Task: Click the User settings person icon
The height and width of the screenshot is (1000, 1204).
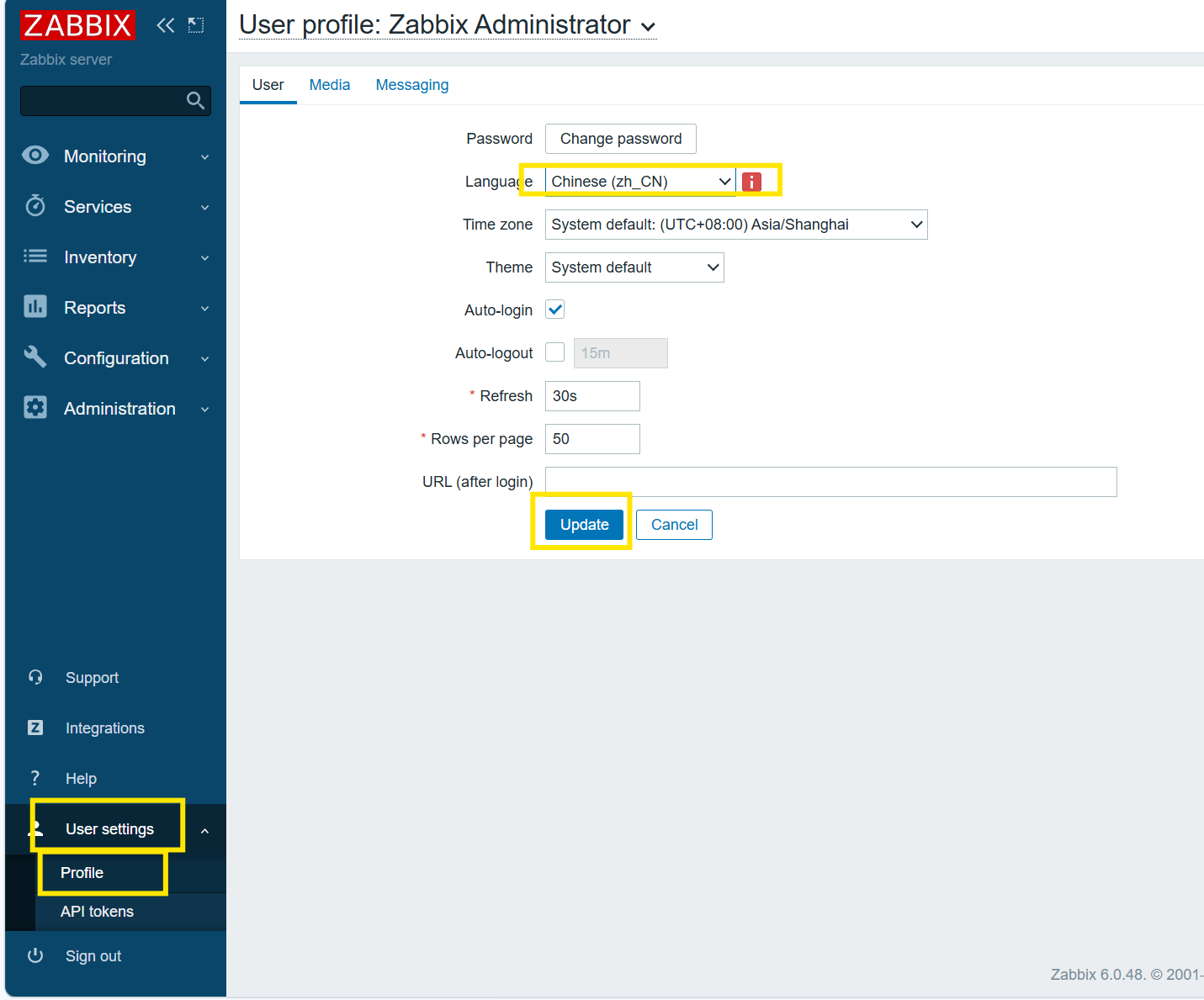Action: pos(36,828)
